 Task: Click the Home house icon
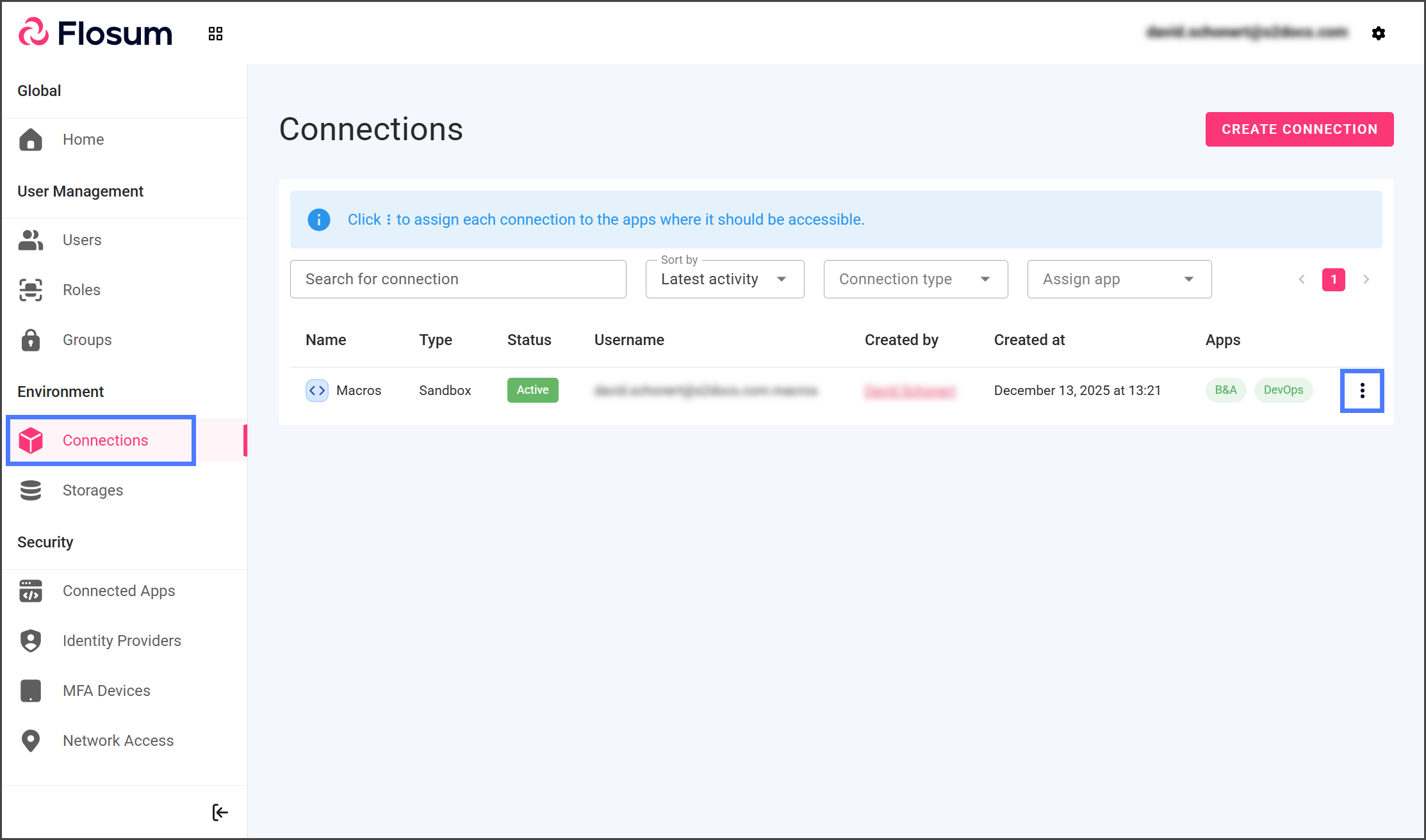click(x=31, y=140)
